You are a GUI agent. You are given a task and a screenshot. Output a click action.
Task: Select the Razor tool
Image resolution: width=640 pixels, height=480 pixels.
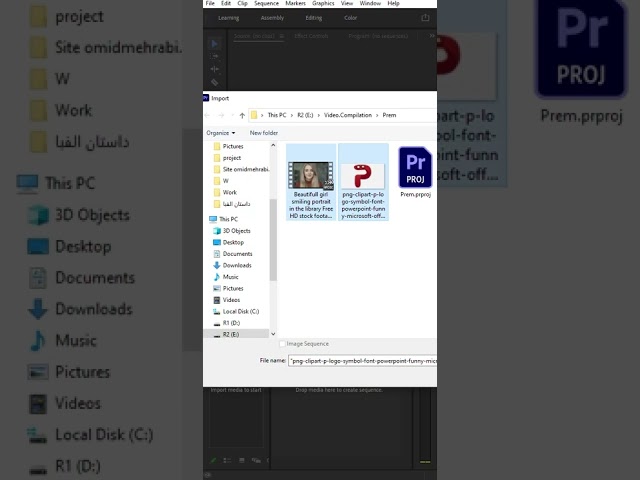tap(214, 82)
